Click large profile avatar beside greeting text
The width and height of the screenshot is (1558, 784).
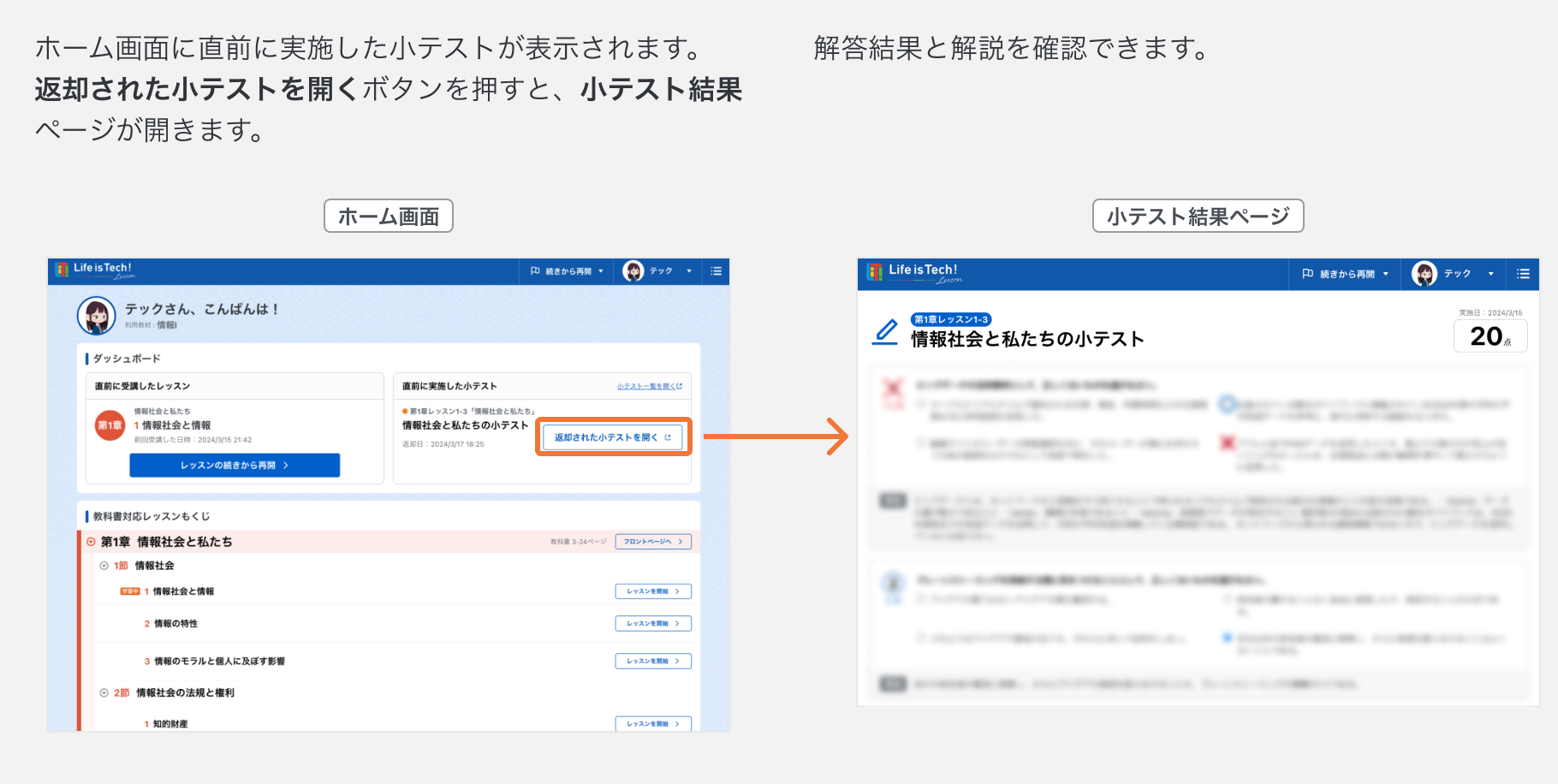[97, 316]
